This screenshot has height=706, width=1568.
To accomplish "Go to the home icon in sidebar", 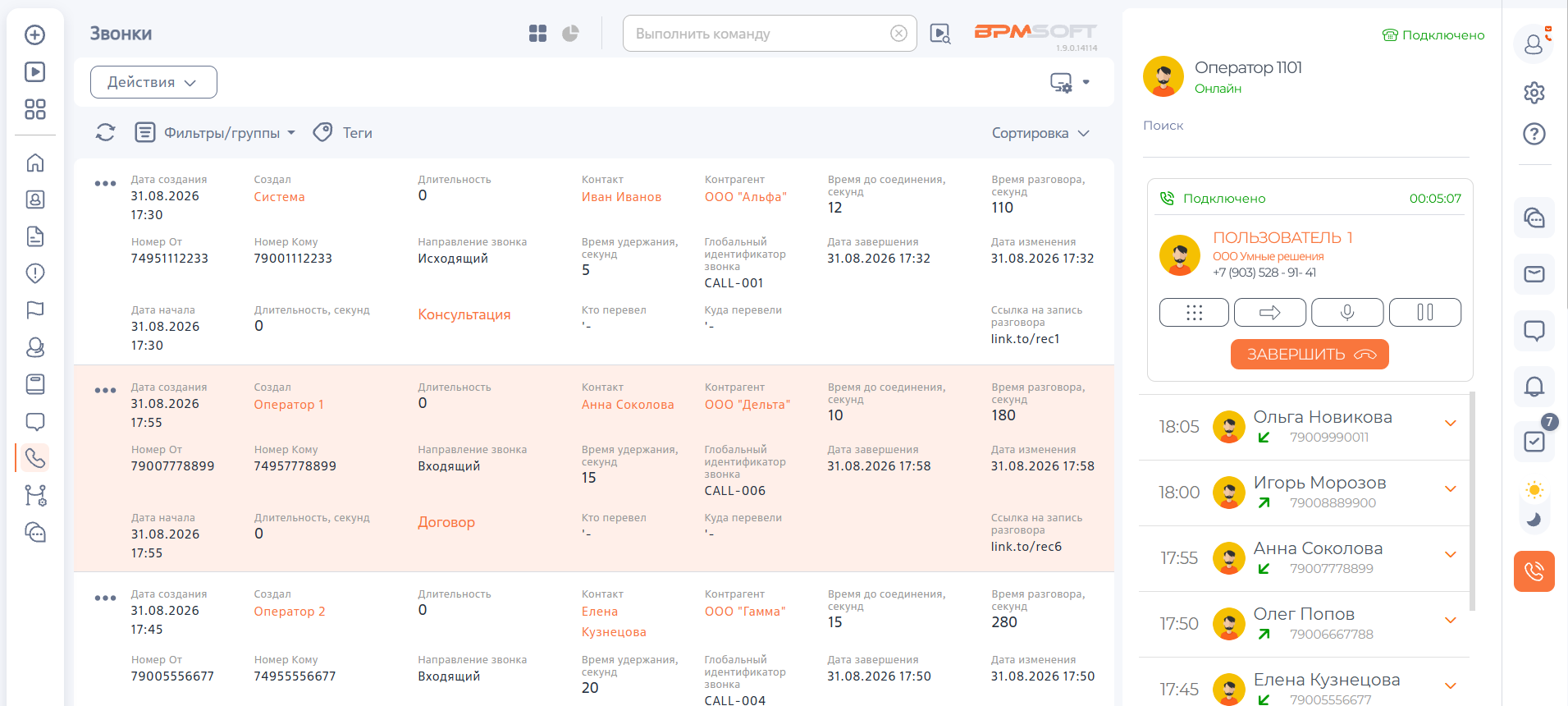I will [x=35, y=163].
